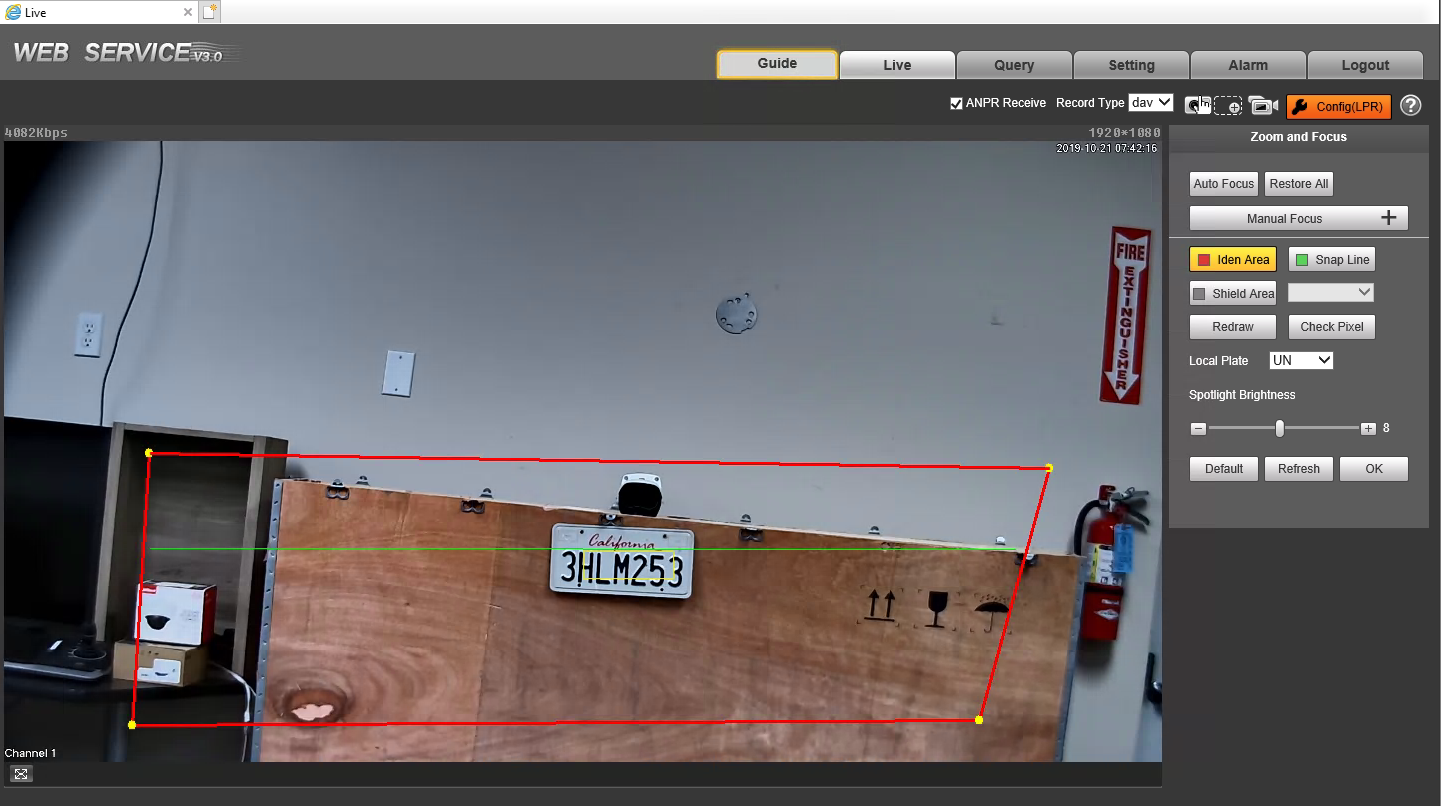Switch to the Live tab in the web service

[897, 65]
